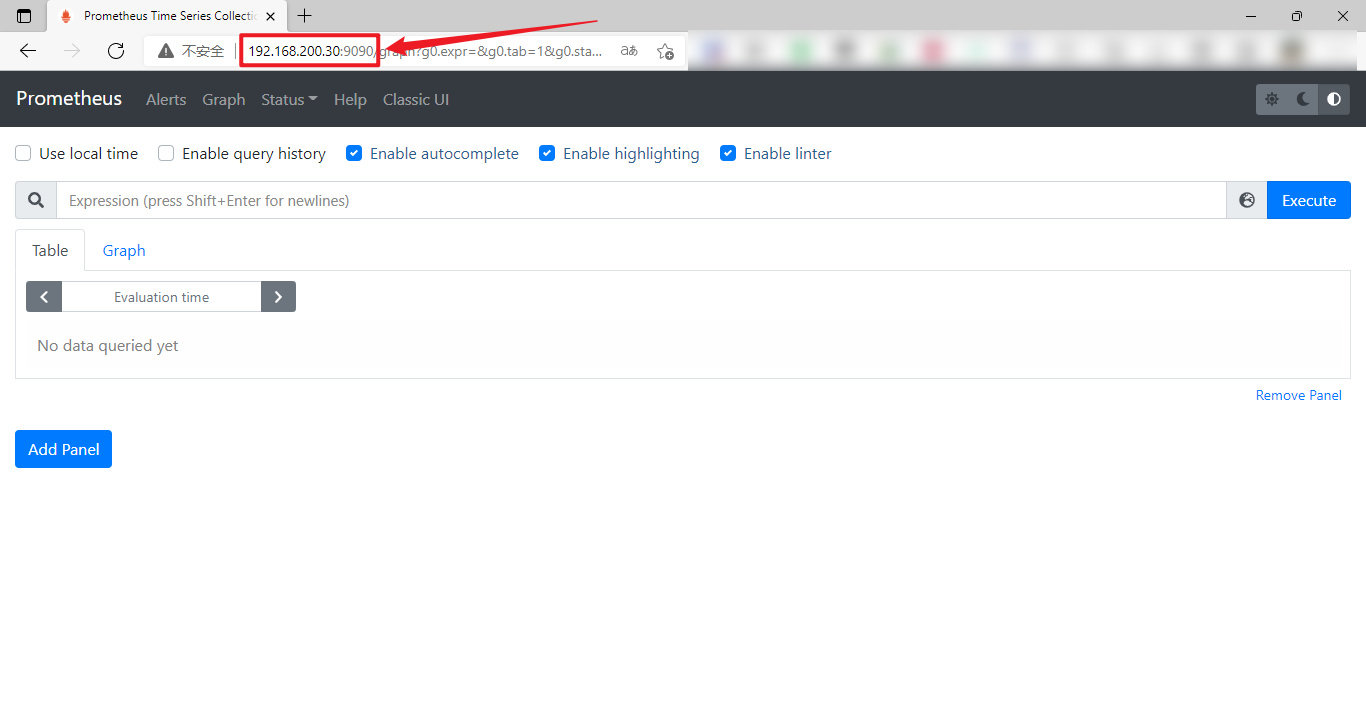
Task: Open metrics explorer globe icon
Action: click(x=1247, y=200)
